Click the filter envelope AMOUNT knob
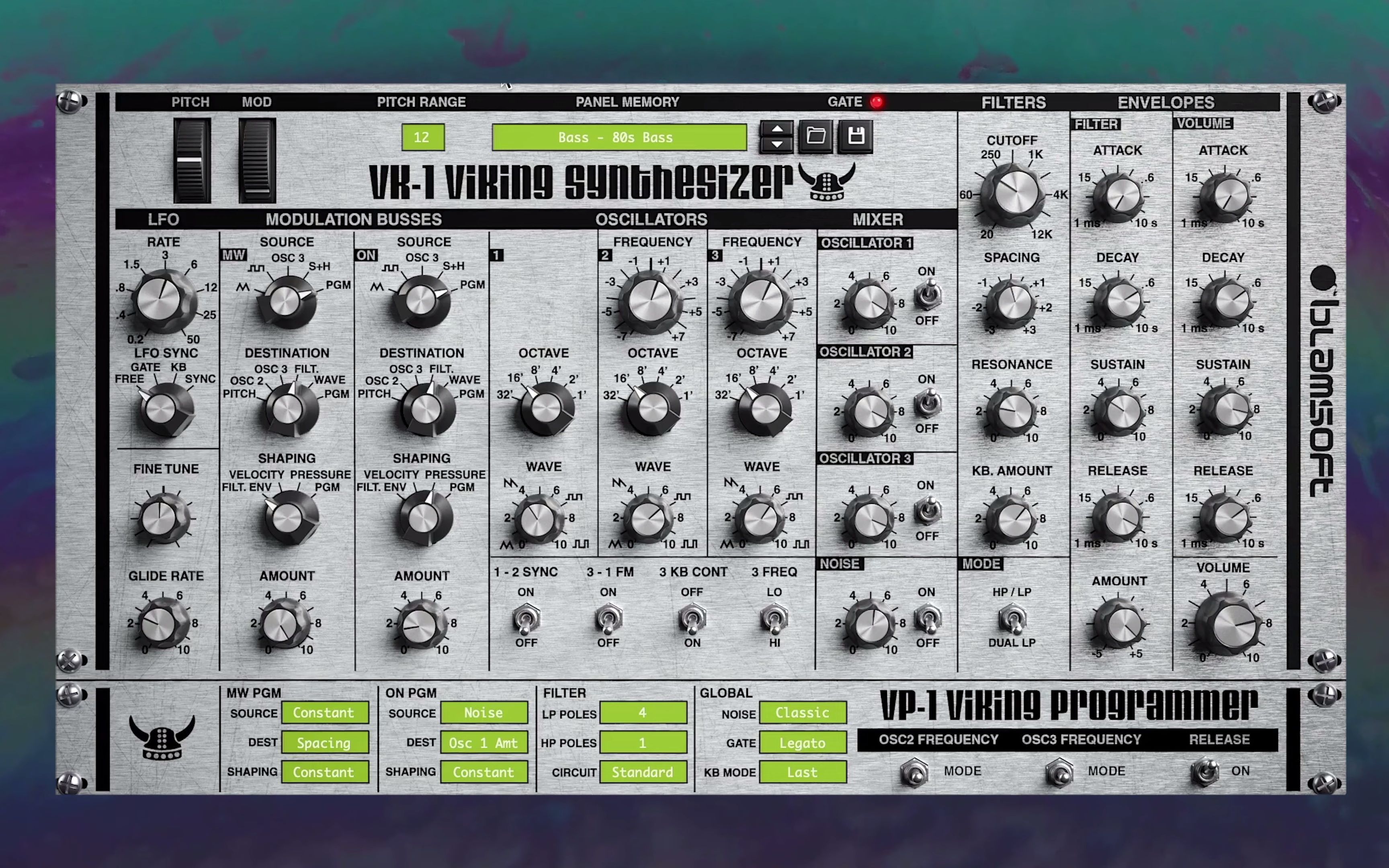This screenshot has height=868, width=1389. (x=1119, y=624)
